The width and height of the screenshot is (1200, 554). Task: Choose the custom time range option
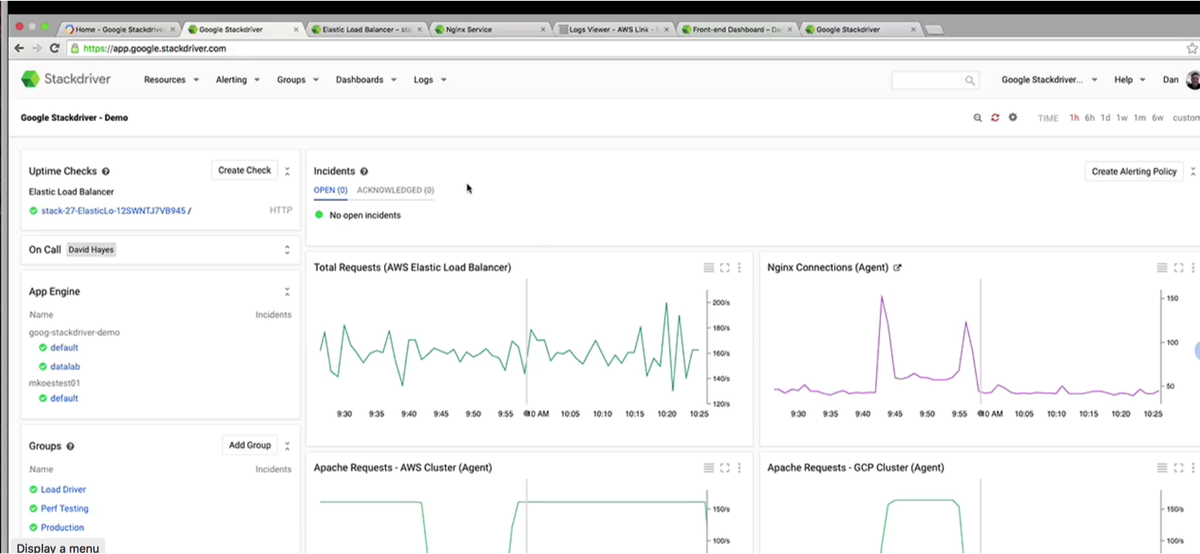click(x=1186, y=118)
